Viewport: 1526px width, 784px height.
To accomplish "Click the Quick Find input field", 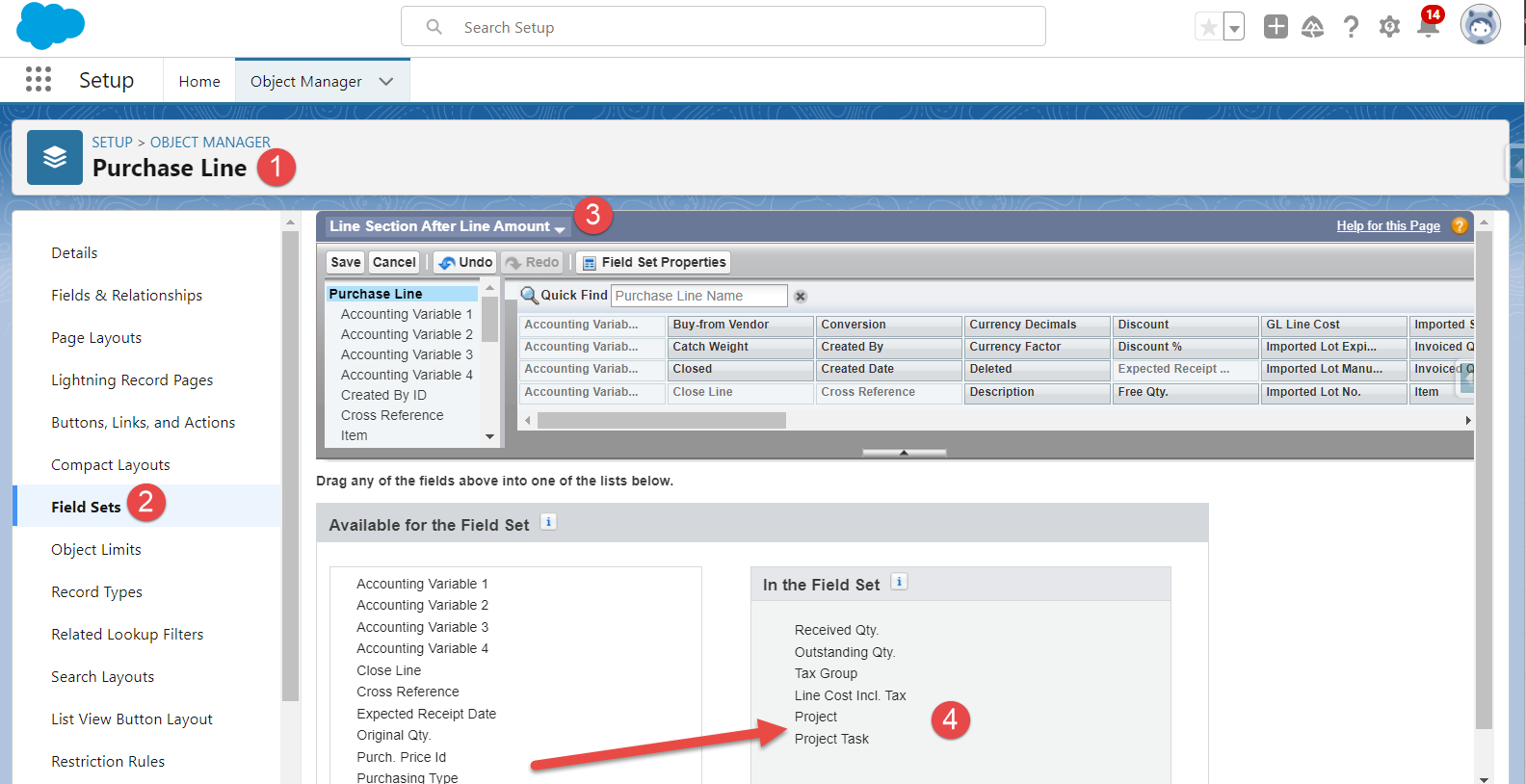I will click(x=699, y=296).
